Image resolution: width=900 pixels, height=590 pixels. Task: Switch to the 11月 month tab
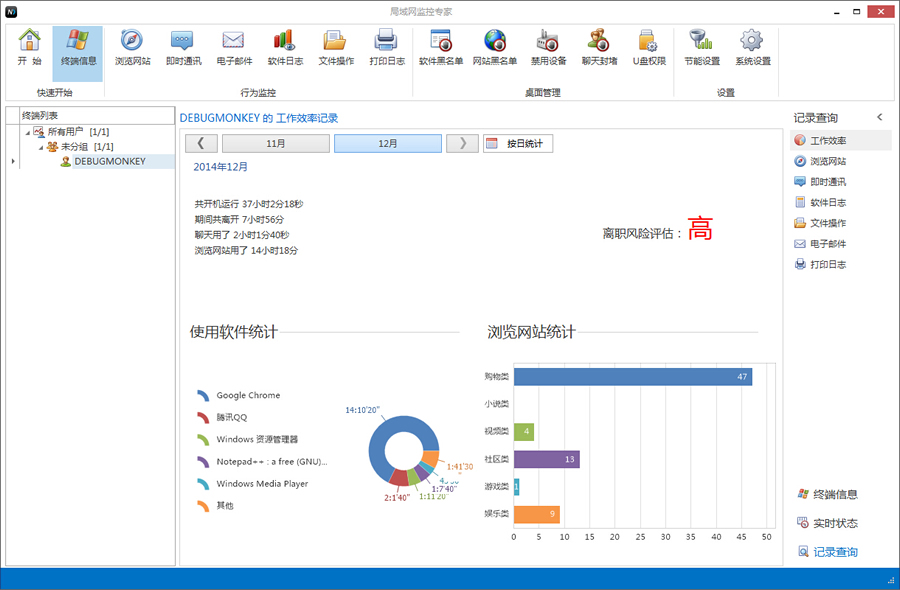tap(275, 144)
